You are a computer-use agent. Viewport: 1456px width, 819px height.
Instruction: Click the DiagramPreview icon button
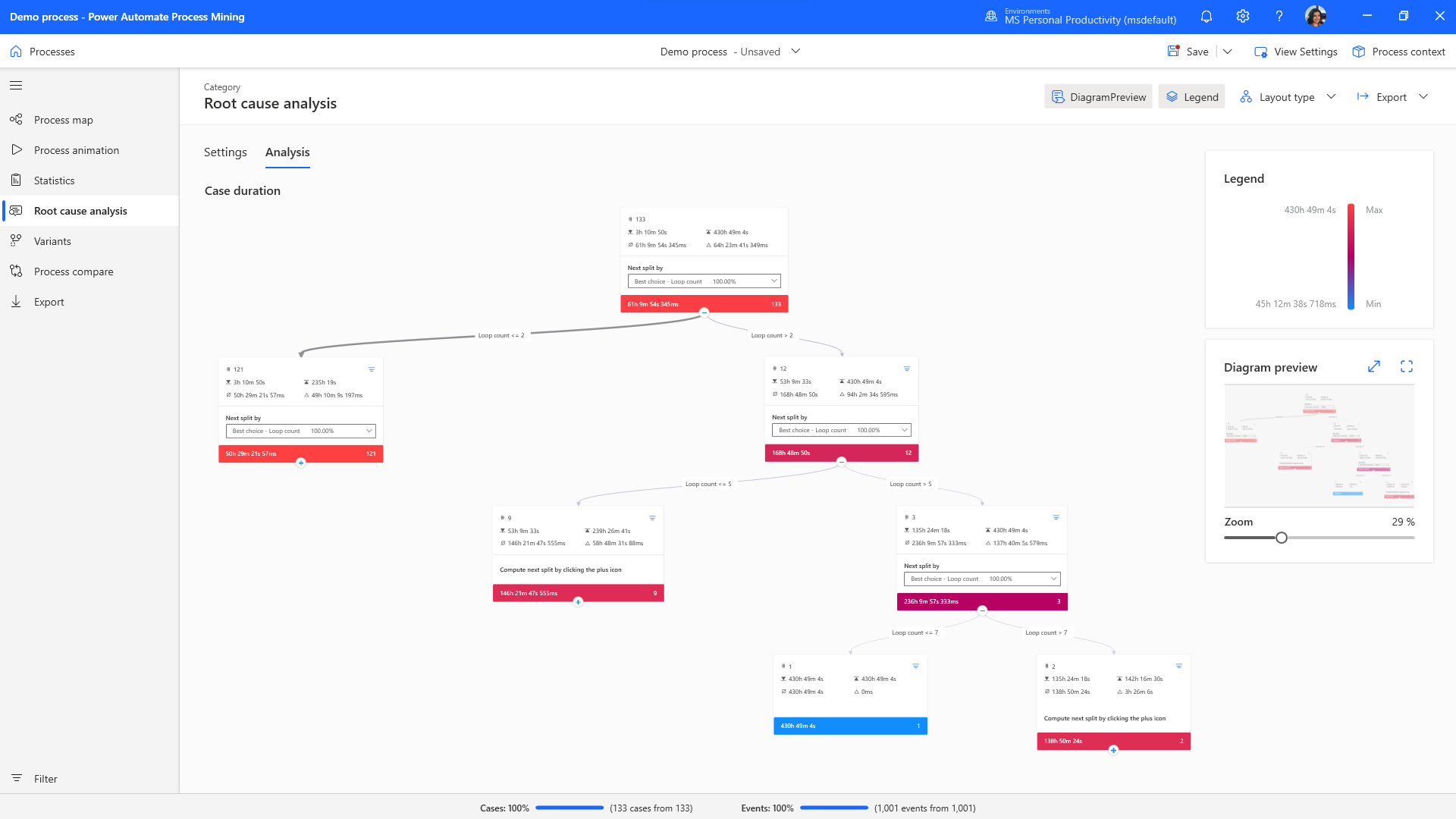coord(1059,97)
